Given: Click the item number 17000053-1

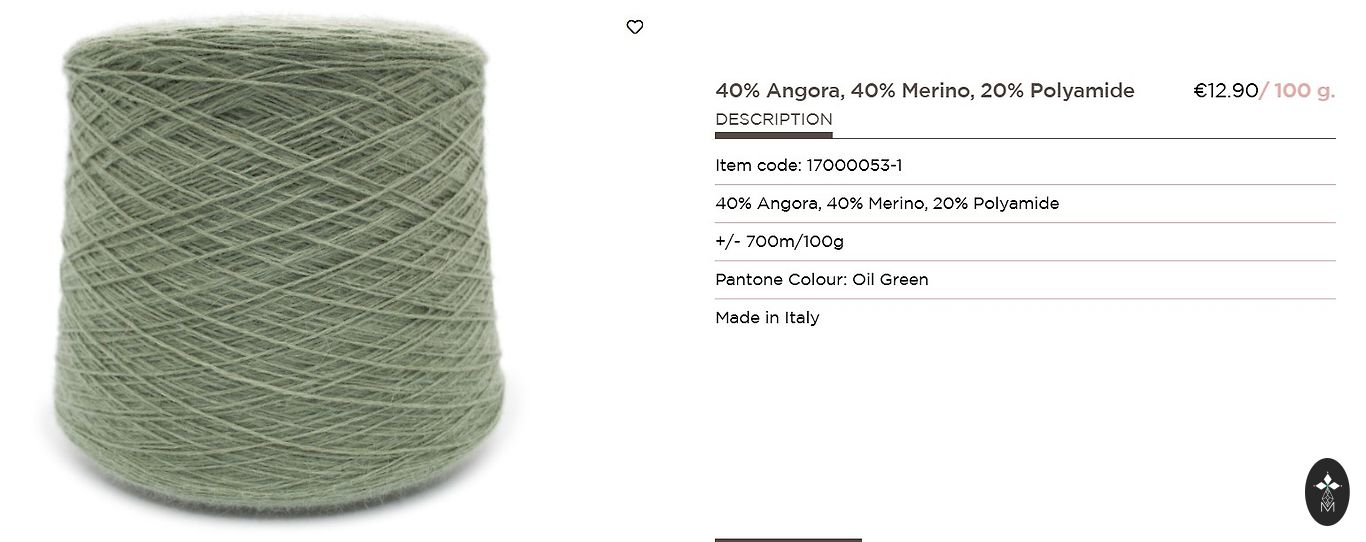Looking at the screenshot, I should [x=854, y=165].
